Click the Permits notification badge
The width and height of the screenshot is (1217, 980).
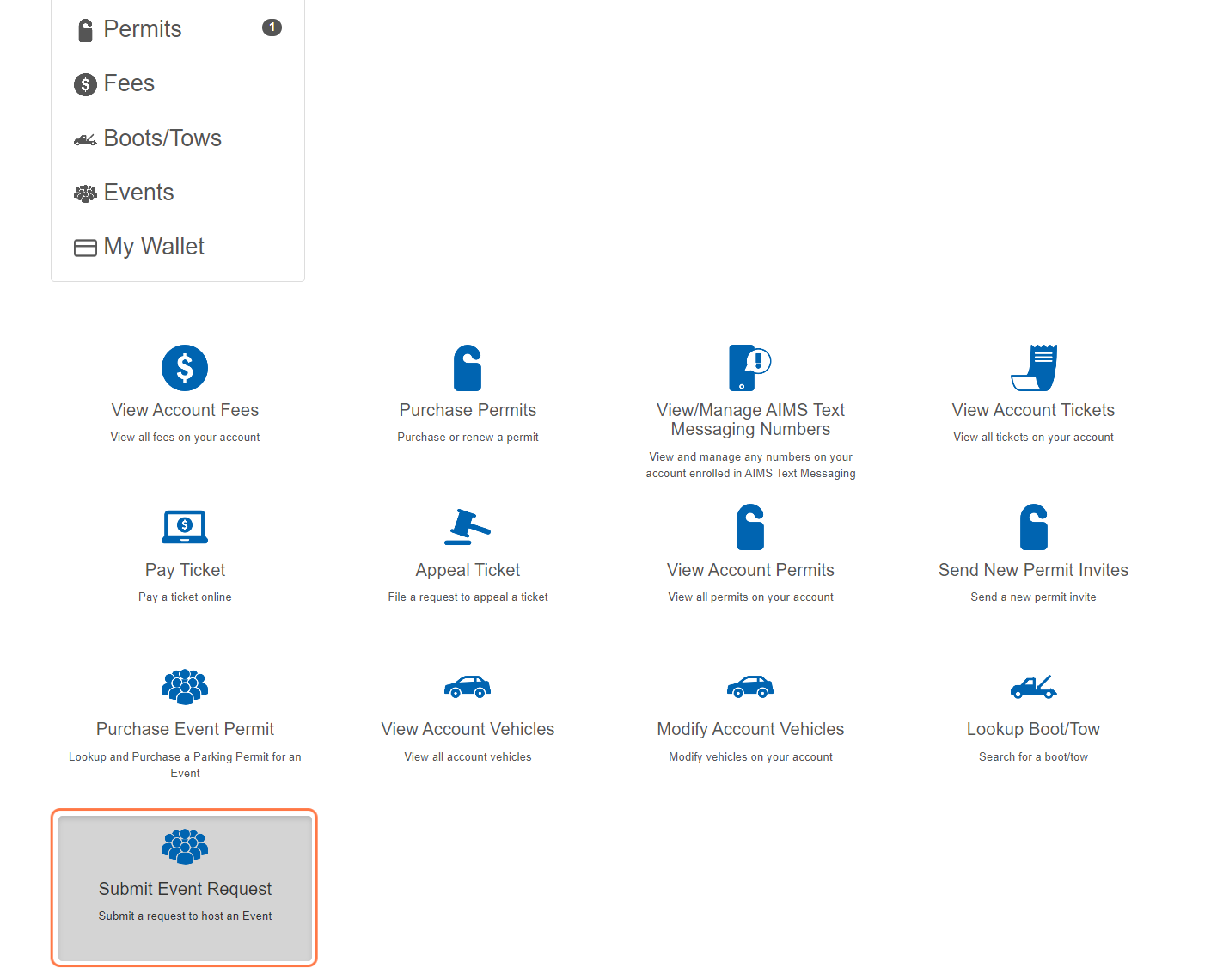(272, 28)
